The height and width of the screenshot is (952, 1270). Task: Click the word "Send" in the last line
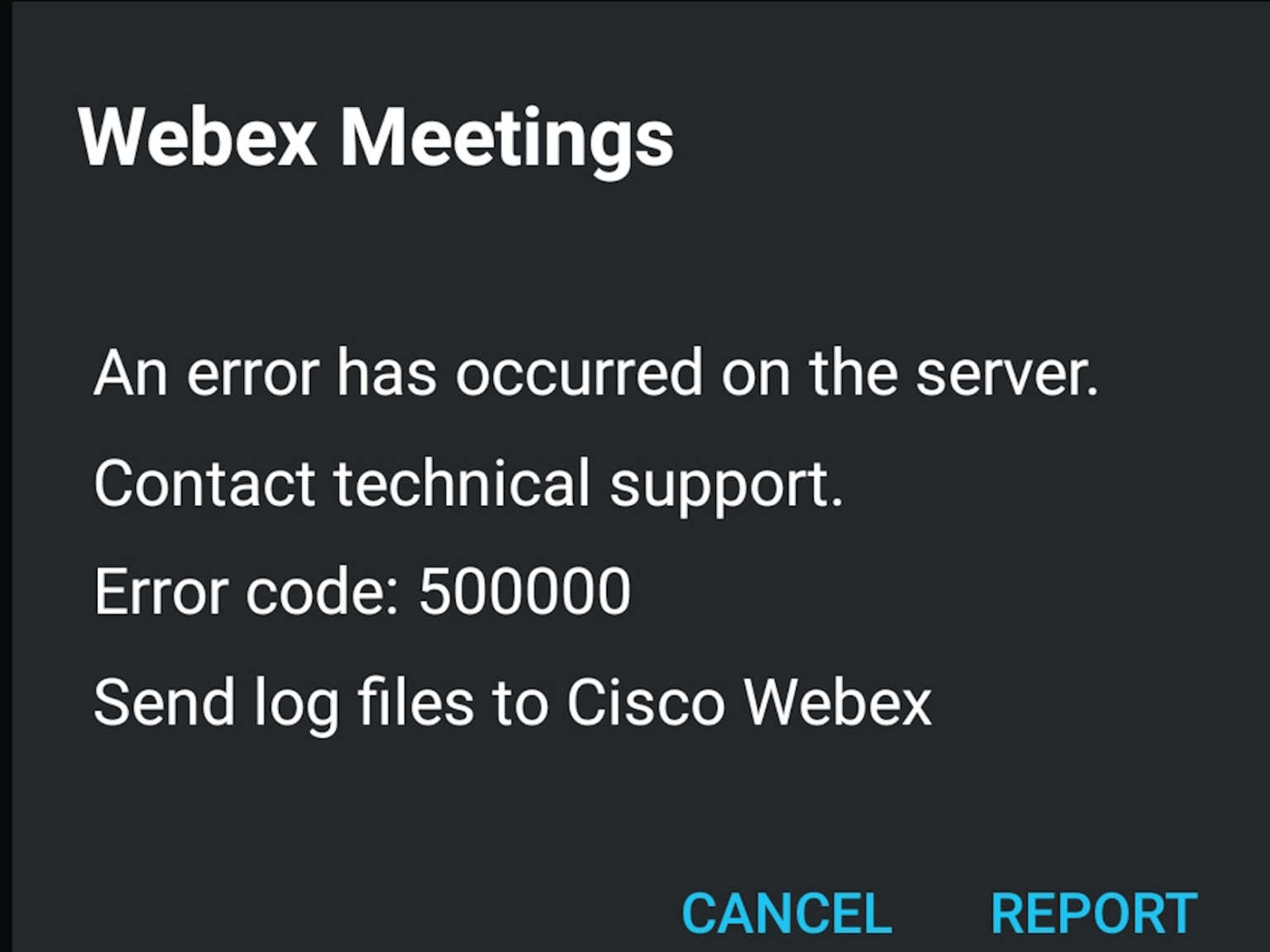(164, 702)
